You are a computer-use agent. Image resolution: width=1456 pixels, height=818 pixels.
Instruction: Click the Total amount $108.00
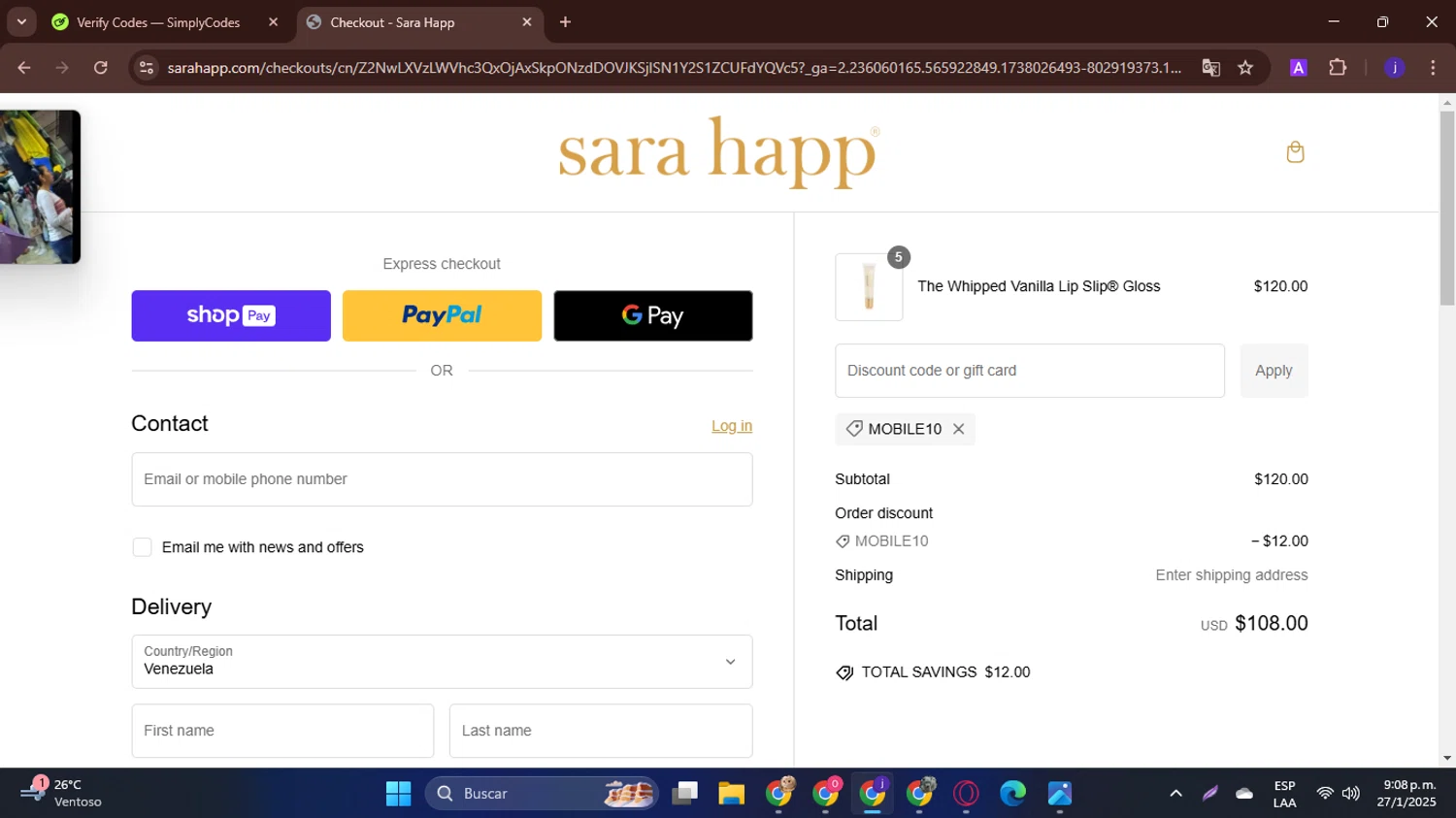tap(1272, 624)
